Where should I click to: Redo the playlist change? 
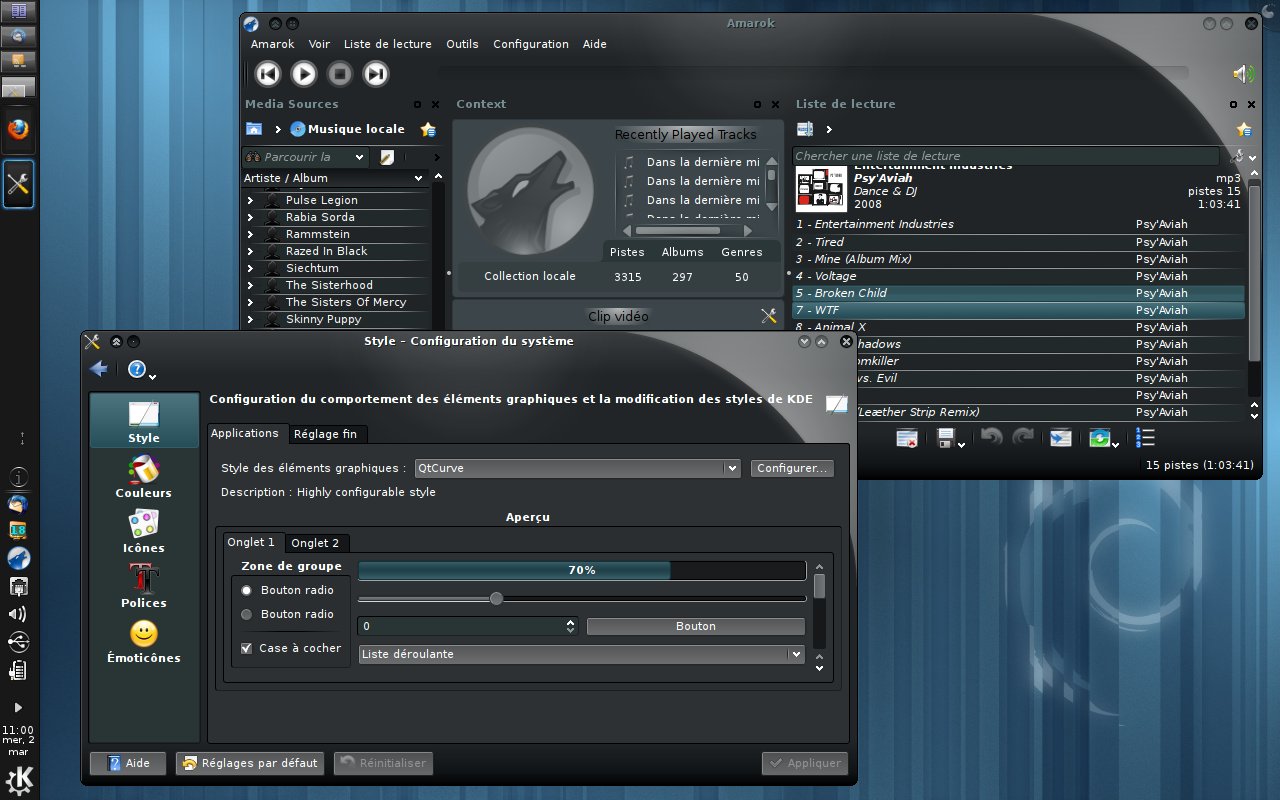point(1023,437)
